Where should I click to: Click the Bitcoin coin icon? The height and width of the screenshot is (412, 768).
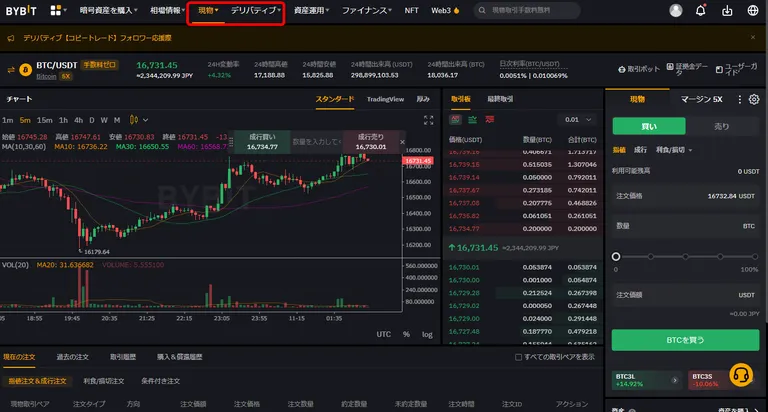(25, 70)
